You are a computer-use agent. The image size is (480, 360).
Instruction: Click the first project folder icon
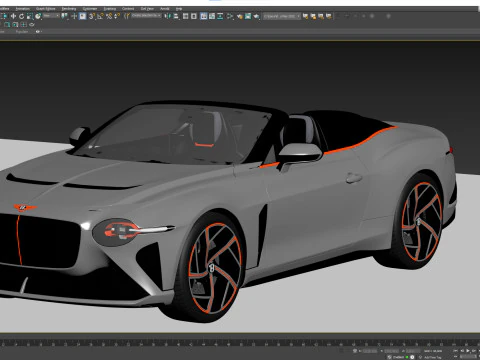pyautogui.click(x=305, y=16)
